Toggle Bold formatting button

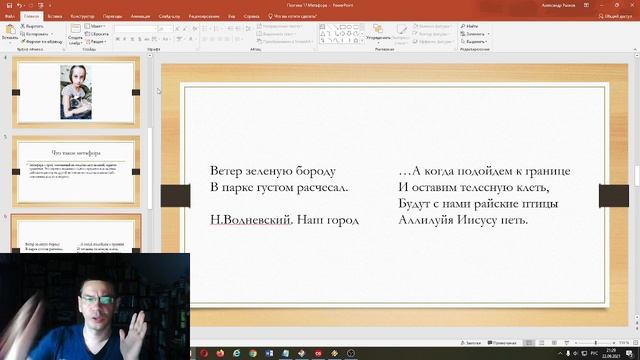(x=118, y=39)
